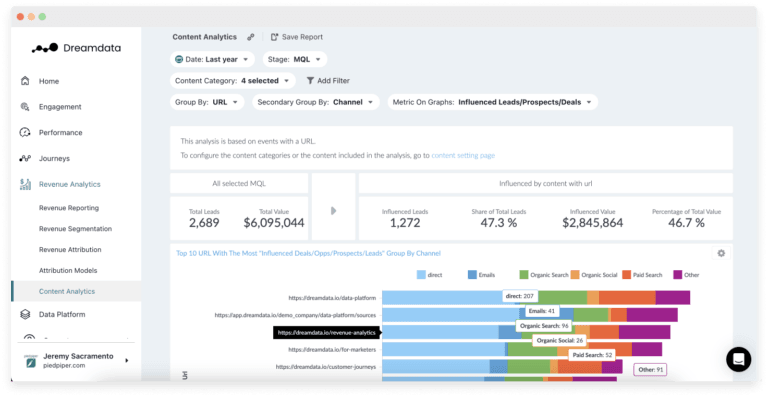768x397 pixels.
Task: Click the Journeys path icon
Action: pos(25,158)
